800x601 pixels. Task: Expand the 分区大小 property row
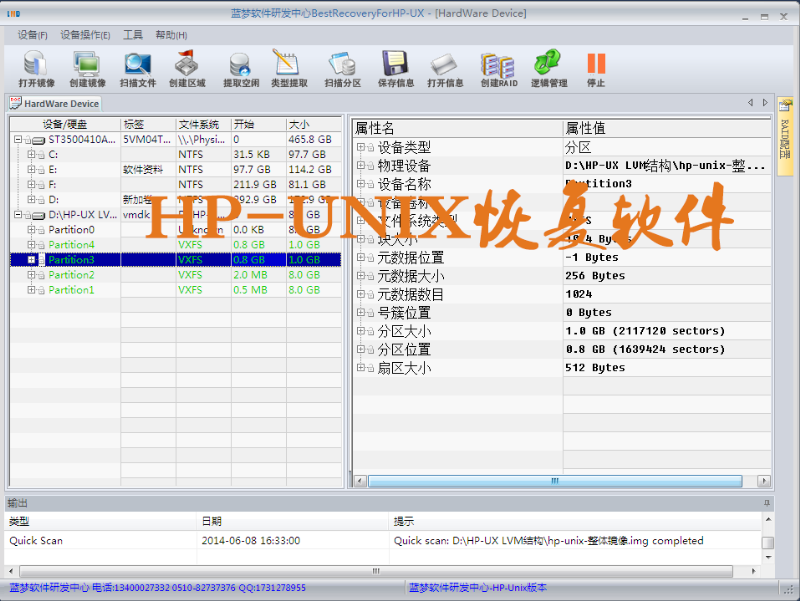pyautogui.click(x=361, y=331)
